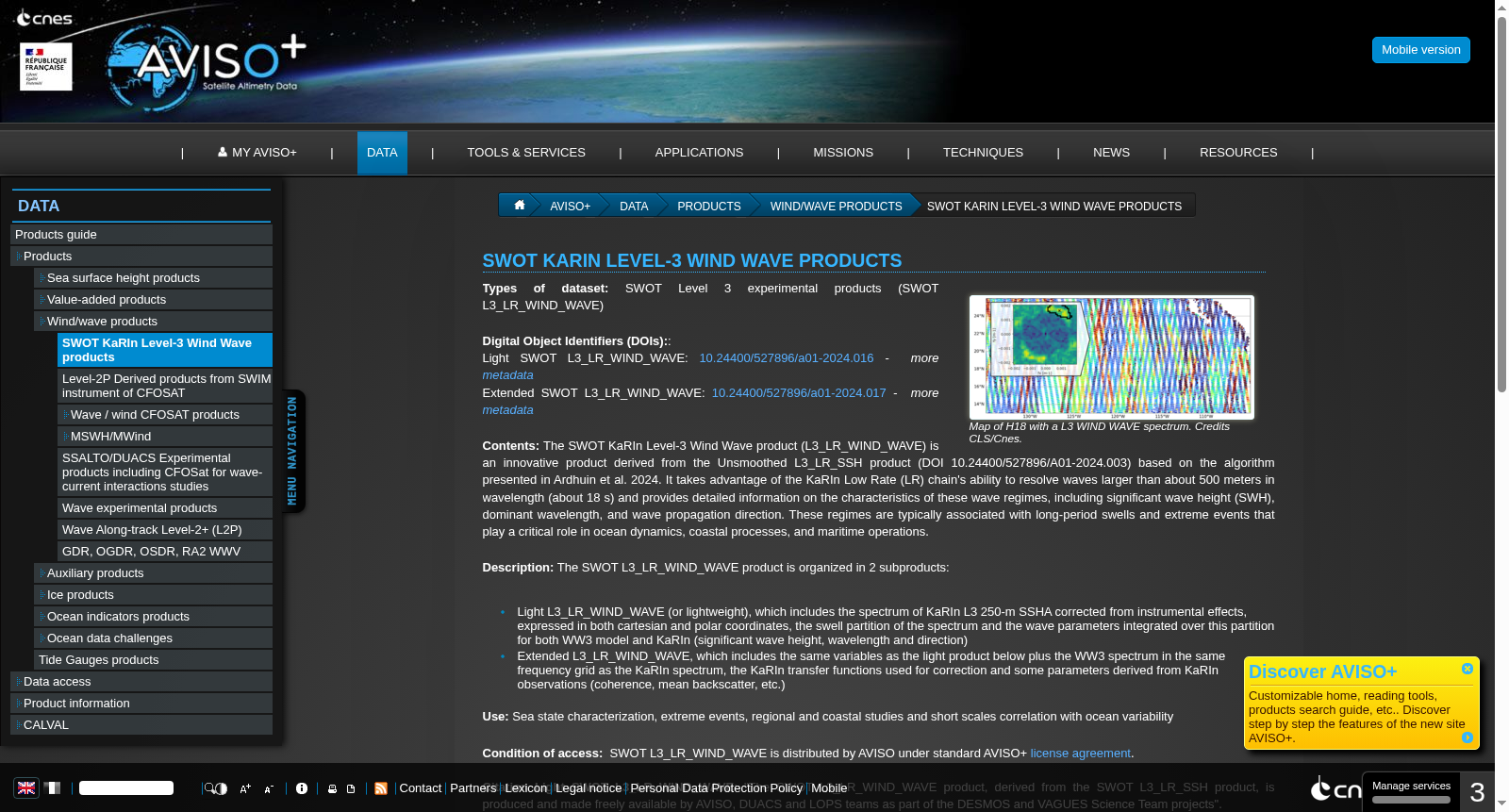Enlarge the H18 wind wave spectrum map thumbnail
Screen dimensions: 1509x812
[1112, 357]
